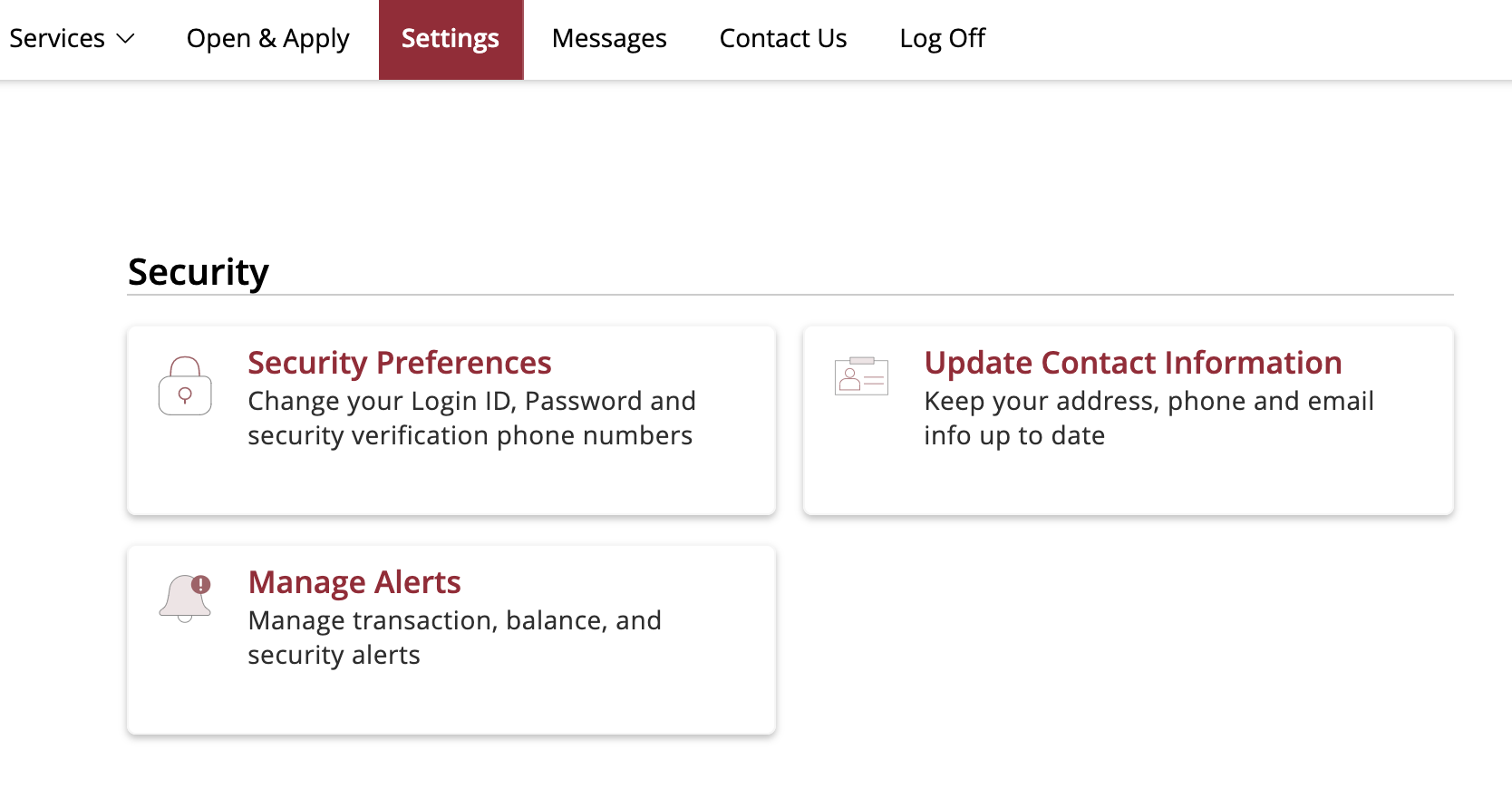
Task: Navigate to Contact Us
Action: coord(783,38)
